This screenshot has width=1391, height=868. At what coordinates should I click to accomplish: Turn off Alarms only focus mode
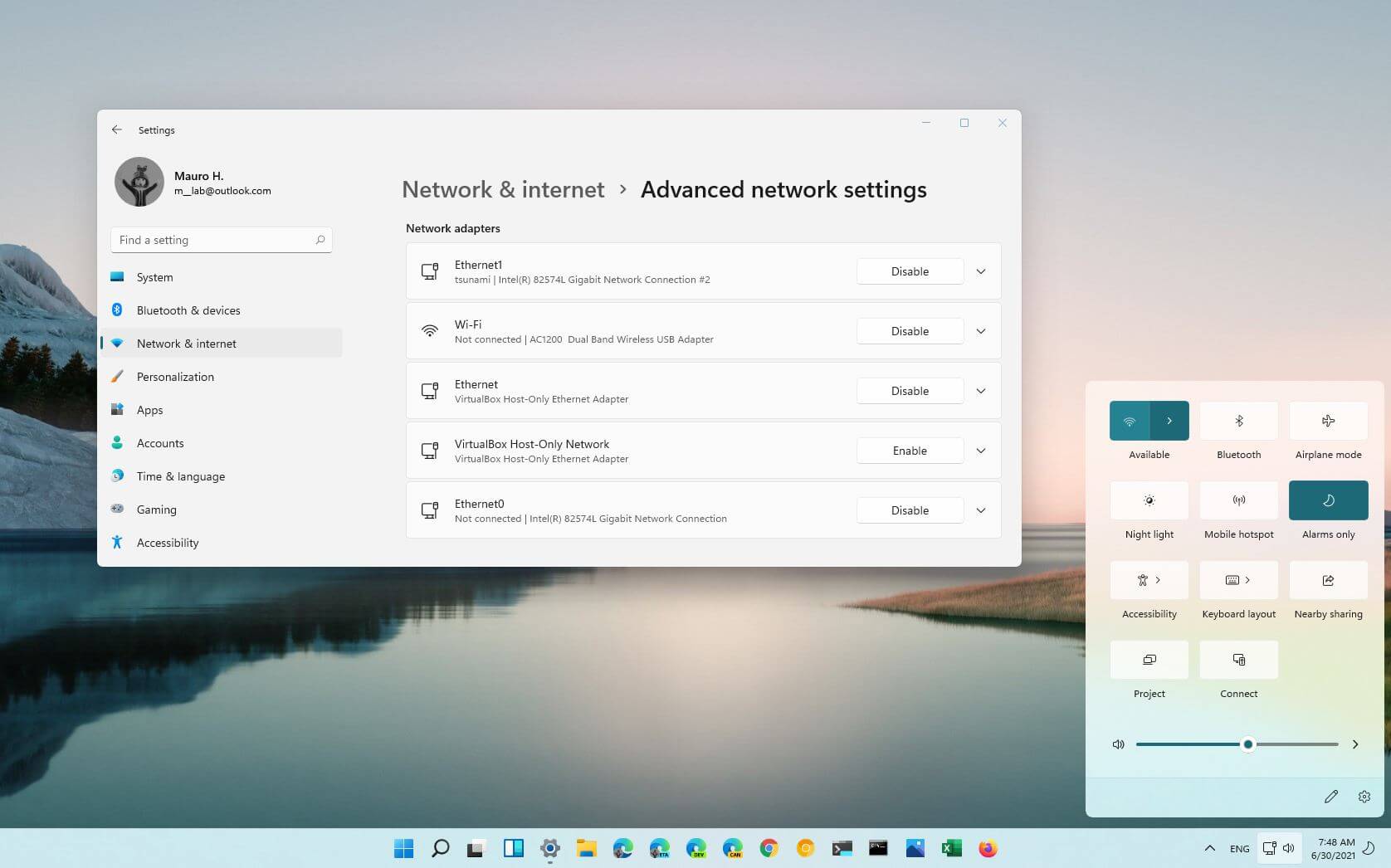(x=1328, y=500)
